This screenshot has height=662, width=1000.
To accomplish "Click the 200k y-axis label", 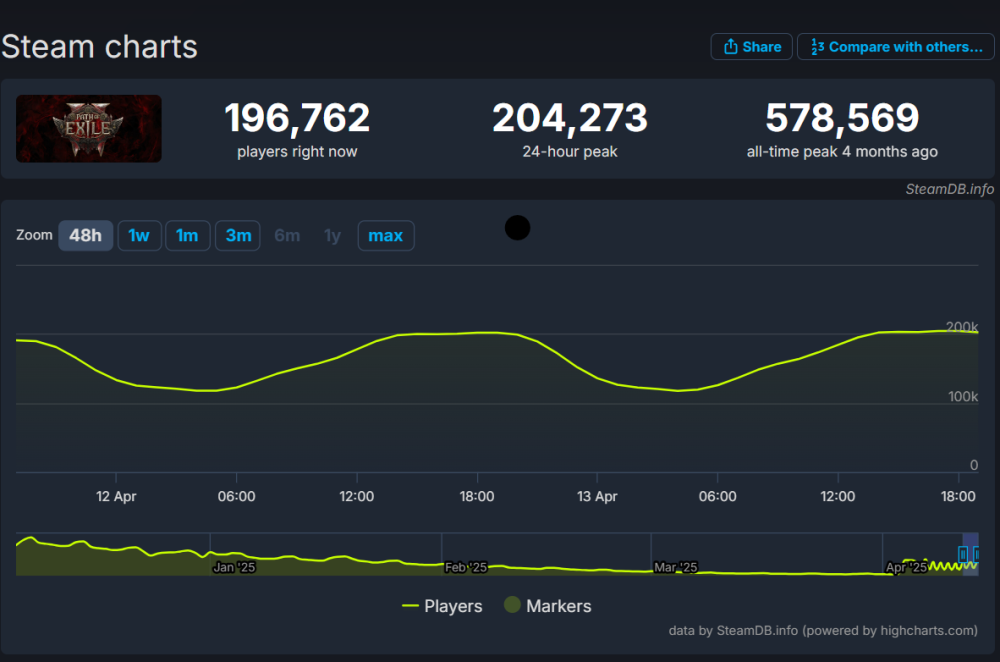I will (x=962, y=327).
